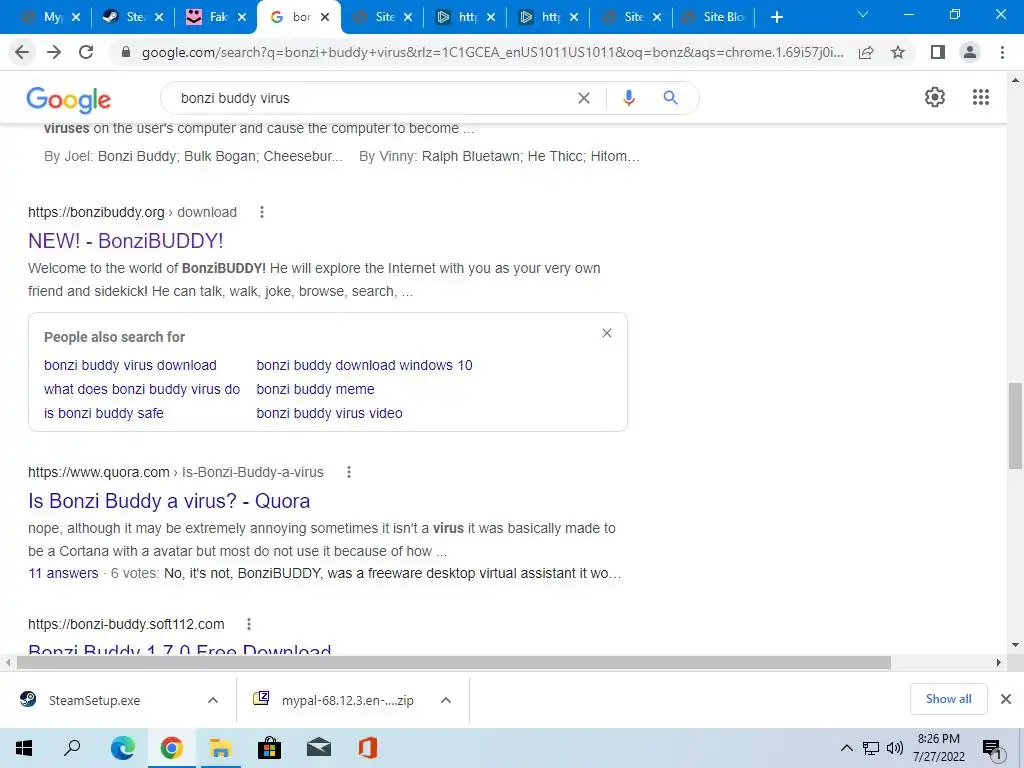Click the padlock site info icon

coord(126,52)
